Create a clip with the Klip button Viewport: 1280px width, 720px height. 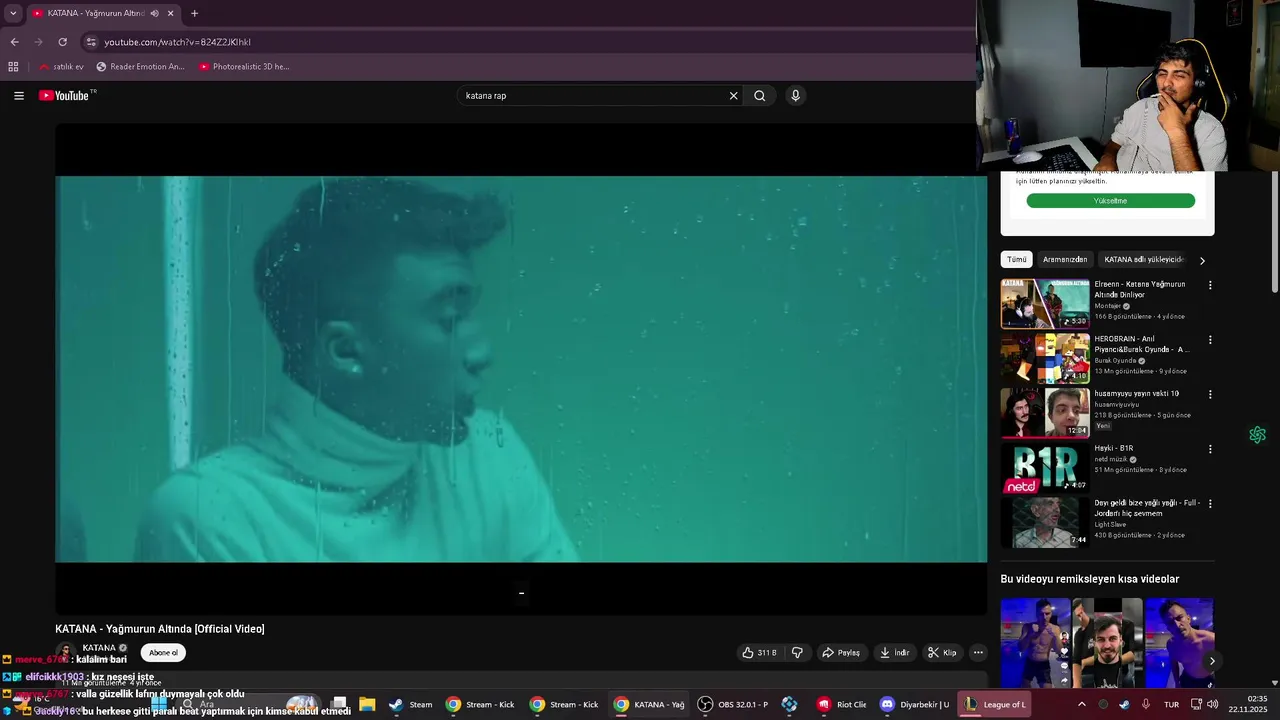point(942,653)
